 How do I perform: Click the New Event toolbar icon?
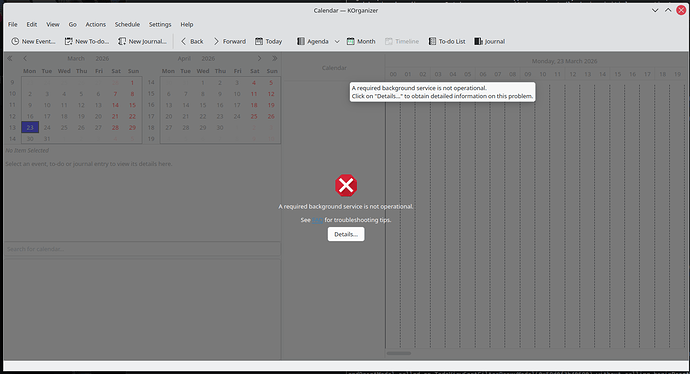point(15,41)
